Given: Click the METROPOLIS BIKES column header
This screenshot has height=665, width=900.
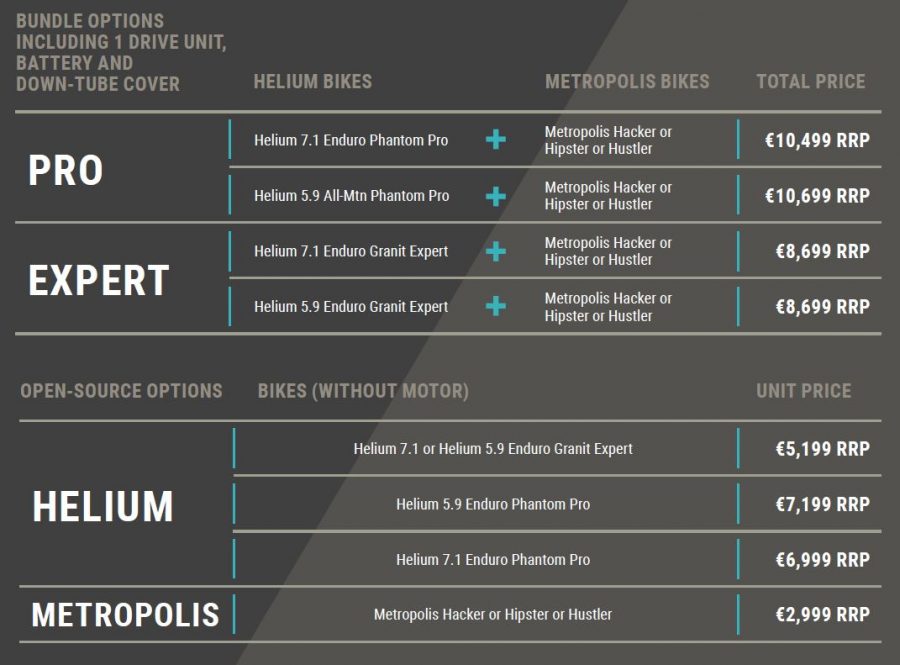Looking at the screenshot, I should pyautogui.click(x=627, y=81).
